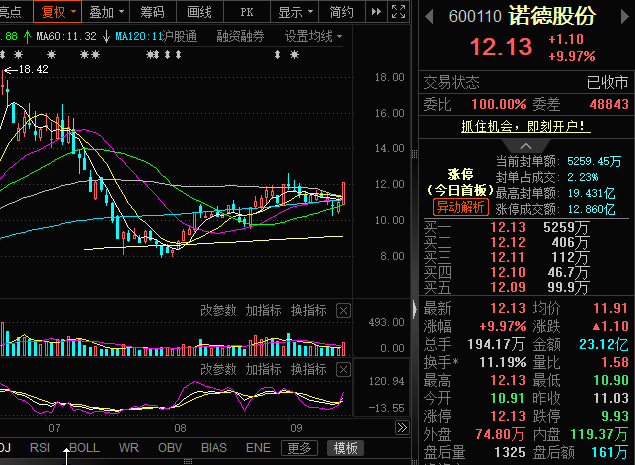Click 加指标 in volume panel
Screen dimensions: 635x465
tap(263, 311)
